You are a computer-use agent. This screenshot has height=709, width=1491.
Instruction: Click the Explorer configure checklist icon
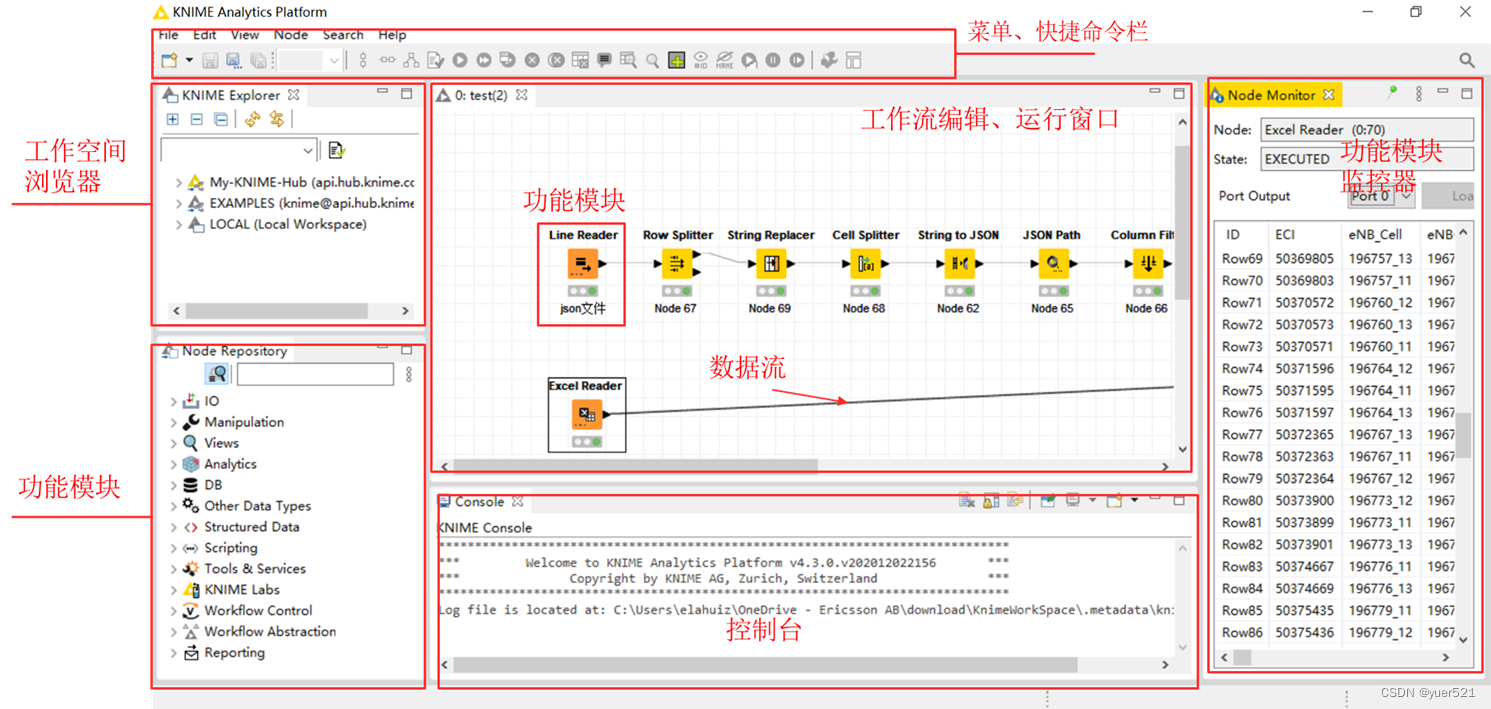coord(337,150)
